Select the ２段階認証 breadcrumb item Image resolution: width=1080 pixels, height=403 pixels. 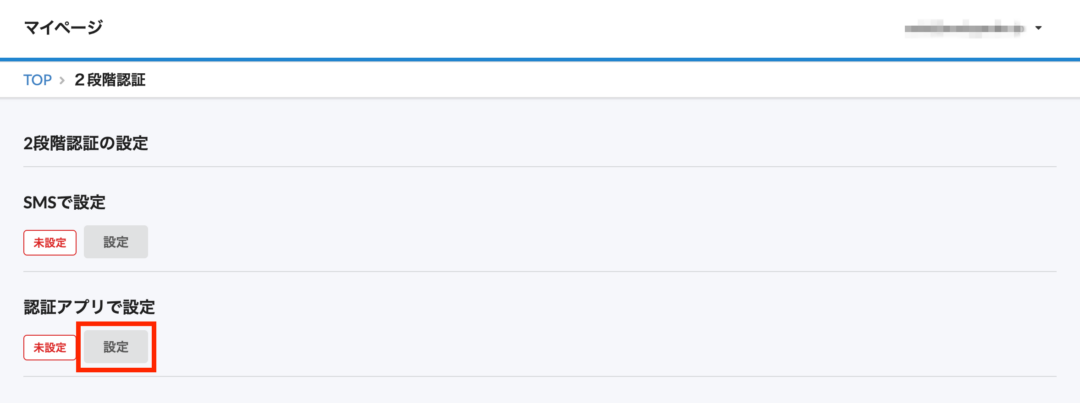click(x=109, y=80)
